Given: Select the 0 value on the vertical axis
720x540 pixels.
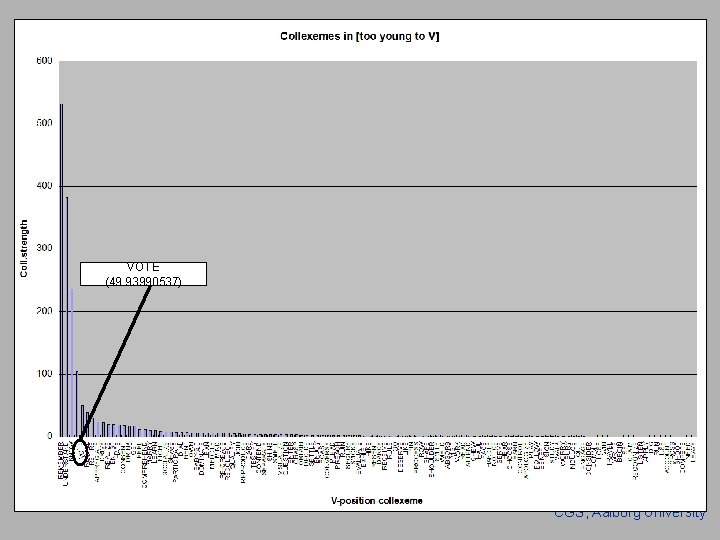Looking at the screenshot, I should [x=50, y=436].
